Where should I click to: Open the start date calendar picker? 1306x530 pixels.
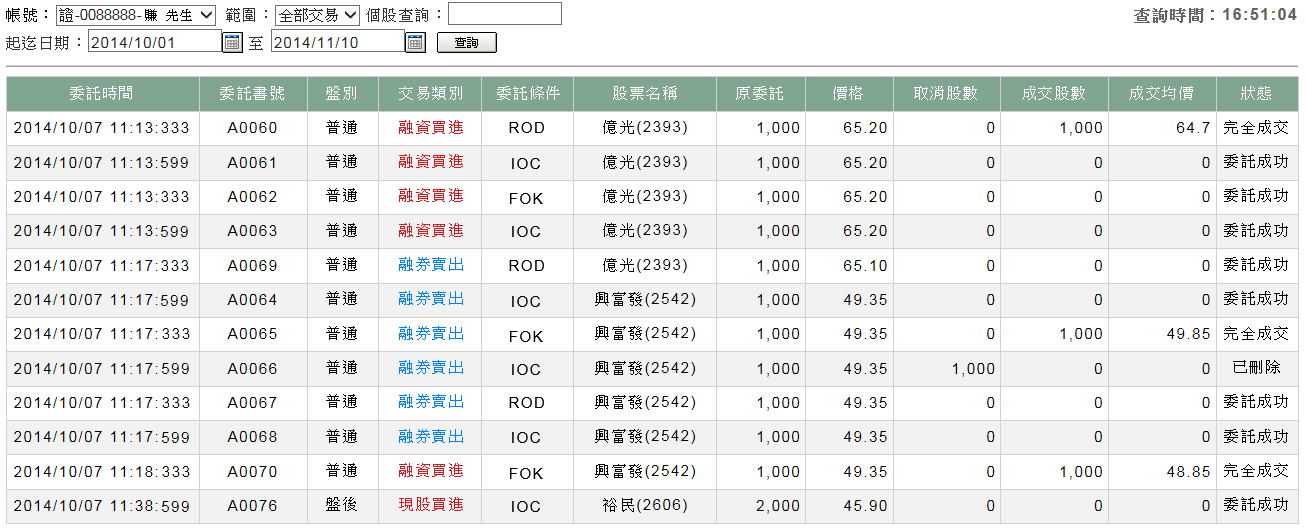pyautogui.click(x=232, y=42)
